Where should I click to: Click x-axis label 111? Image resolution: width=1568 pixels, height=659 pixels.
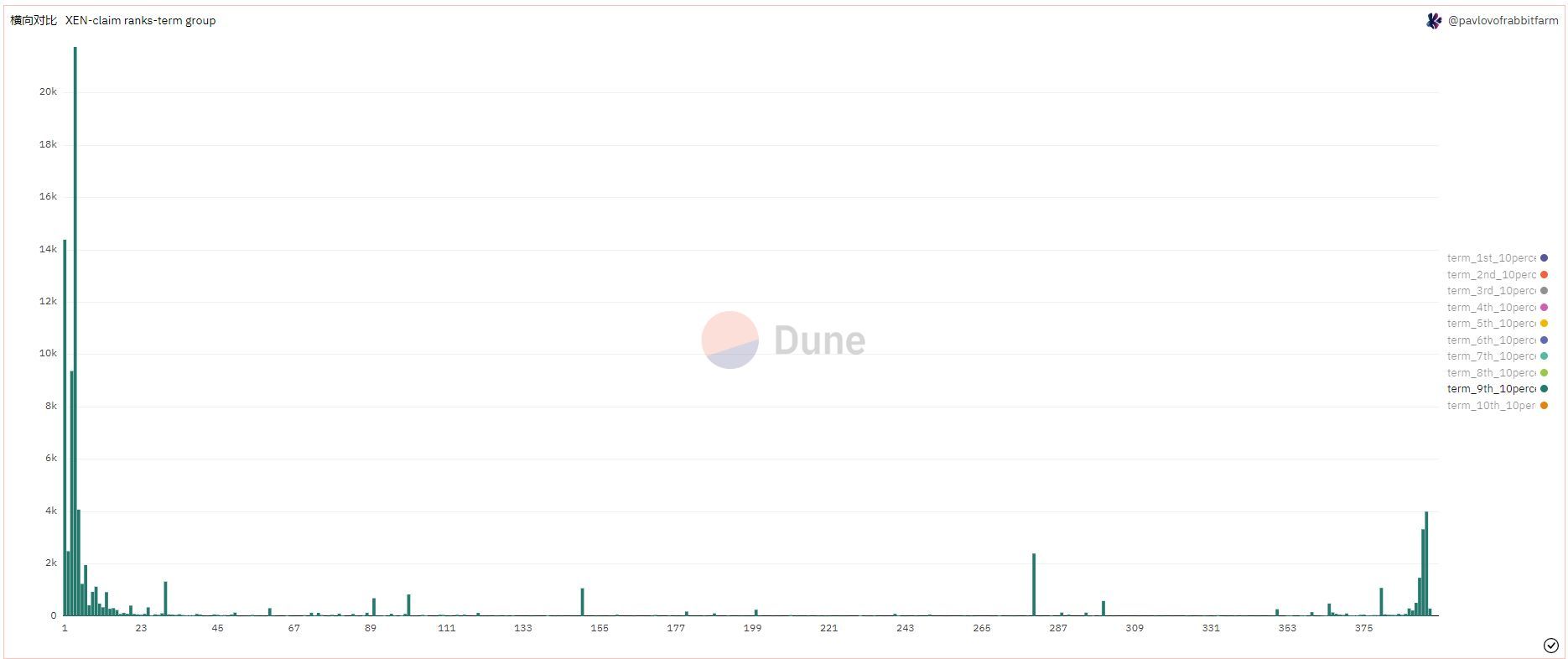point(446,628)
